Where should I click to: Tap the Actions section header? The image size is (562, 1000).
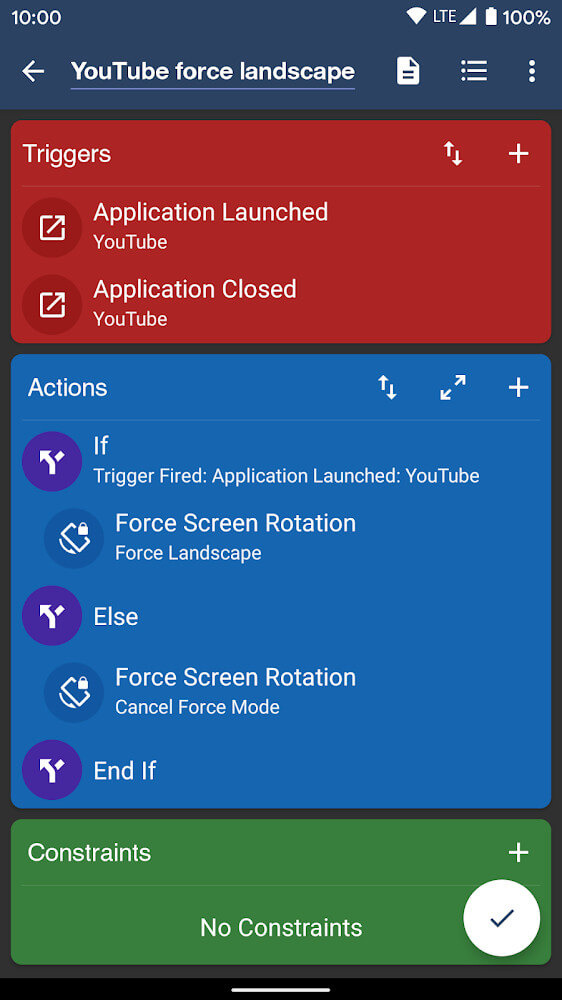(x=67, y=387)
